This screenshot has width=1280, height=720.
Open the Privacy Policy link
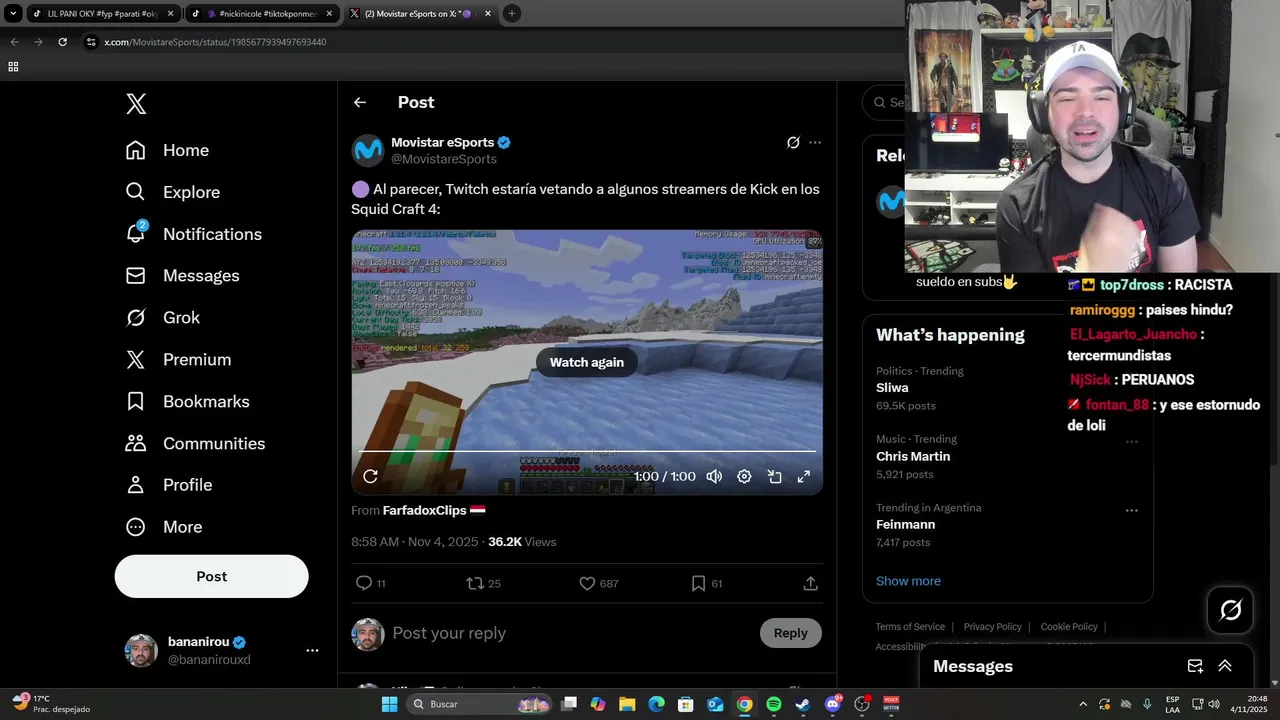tap(993, 627)
